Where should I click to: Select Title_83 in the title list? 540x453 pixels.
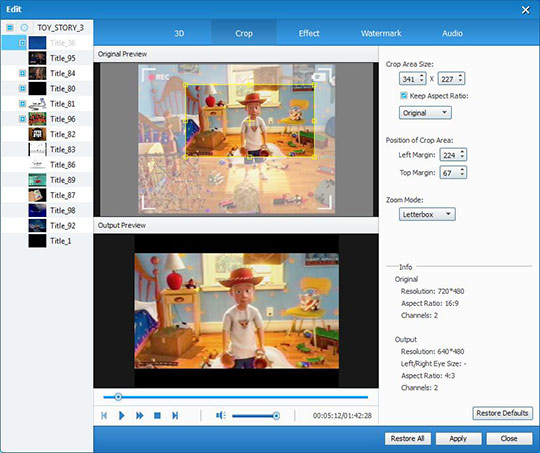point(63,150)
